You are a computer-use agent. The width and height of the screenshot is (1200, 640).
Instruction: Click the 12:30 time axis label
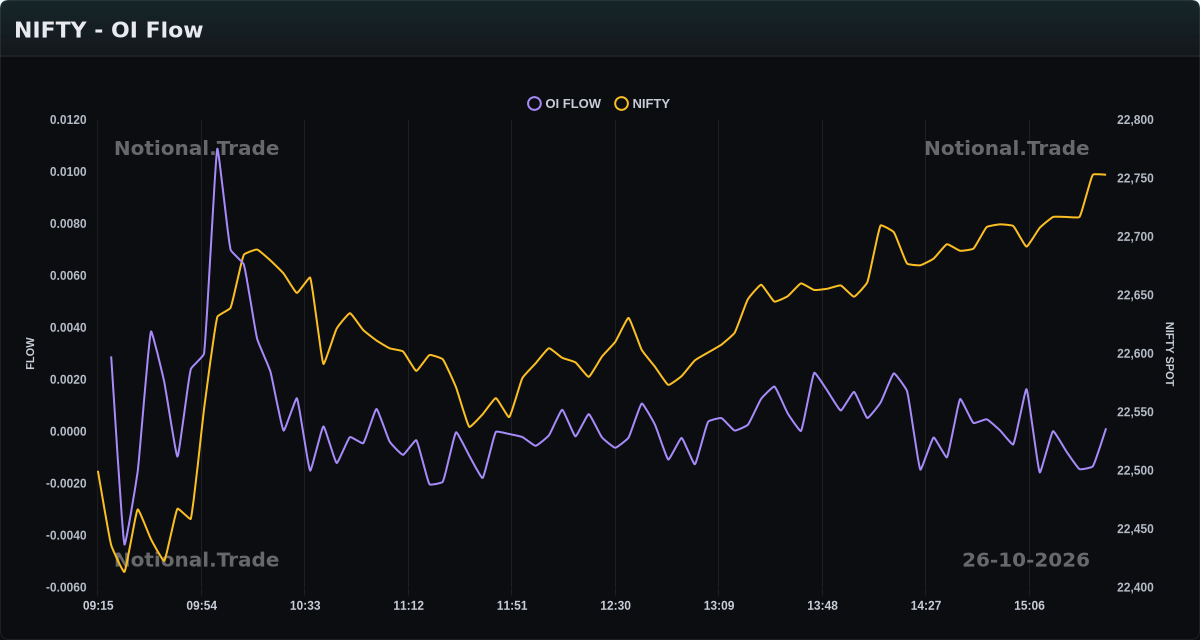[x=615, y=606]
